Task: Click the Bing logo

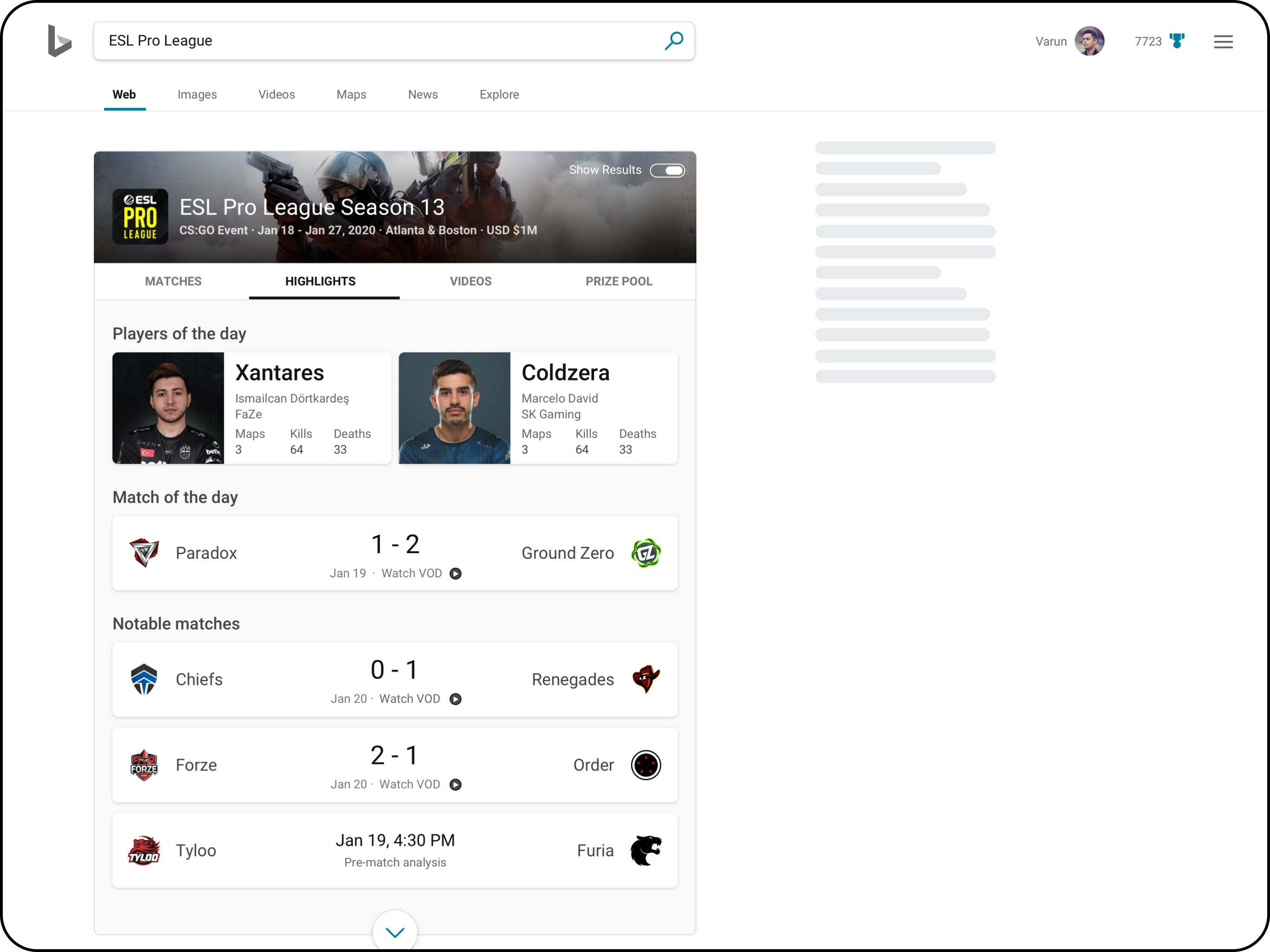Action: pos(60,41)
